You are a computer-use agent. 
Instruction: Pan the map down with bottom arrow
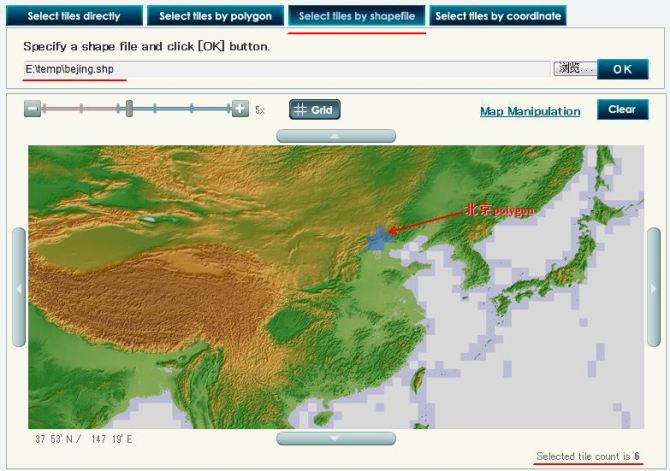pos(336,438)
